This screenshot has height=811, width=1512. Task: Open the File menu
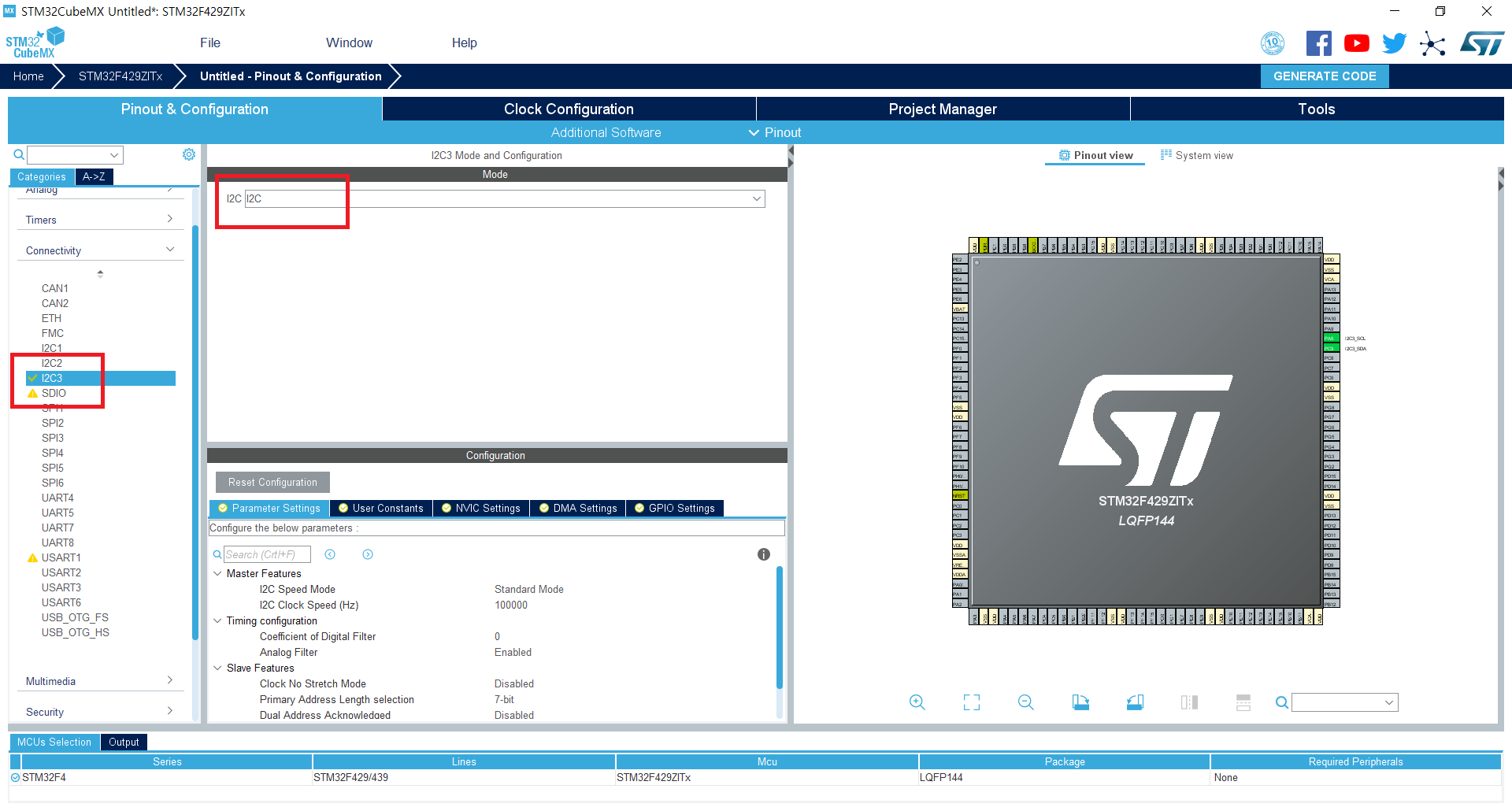(210, 43)
